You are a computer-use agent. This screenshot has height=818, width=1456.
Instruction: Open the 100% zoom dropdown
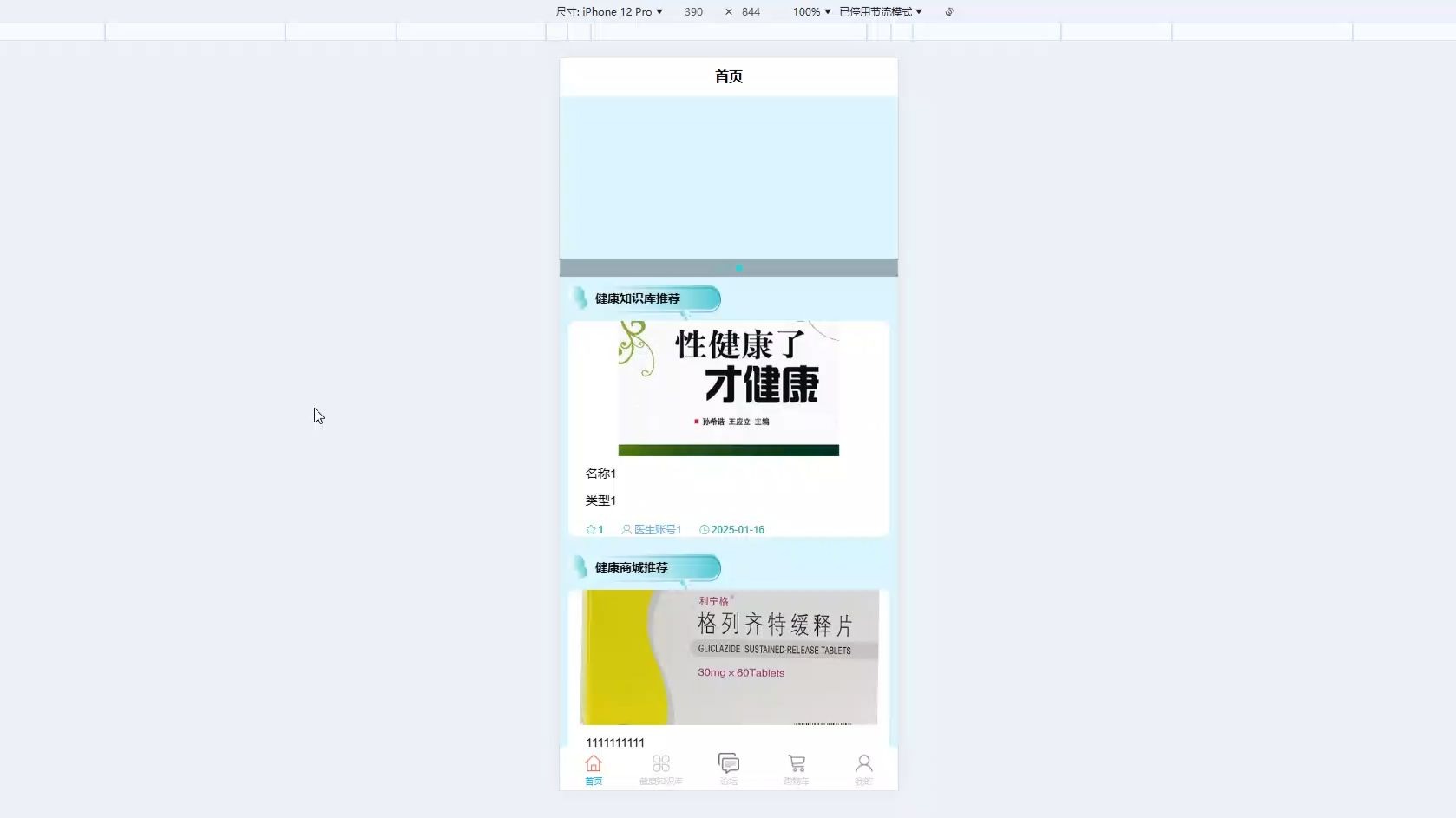click(811, 12)
